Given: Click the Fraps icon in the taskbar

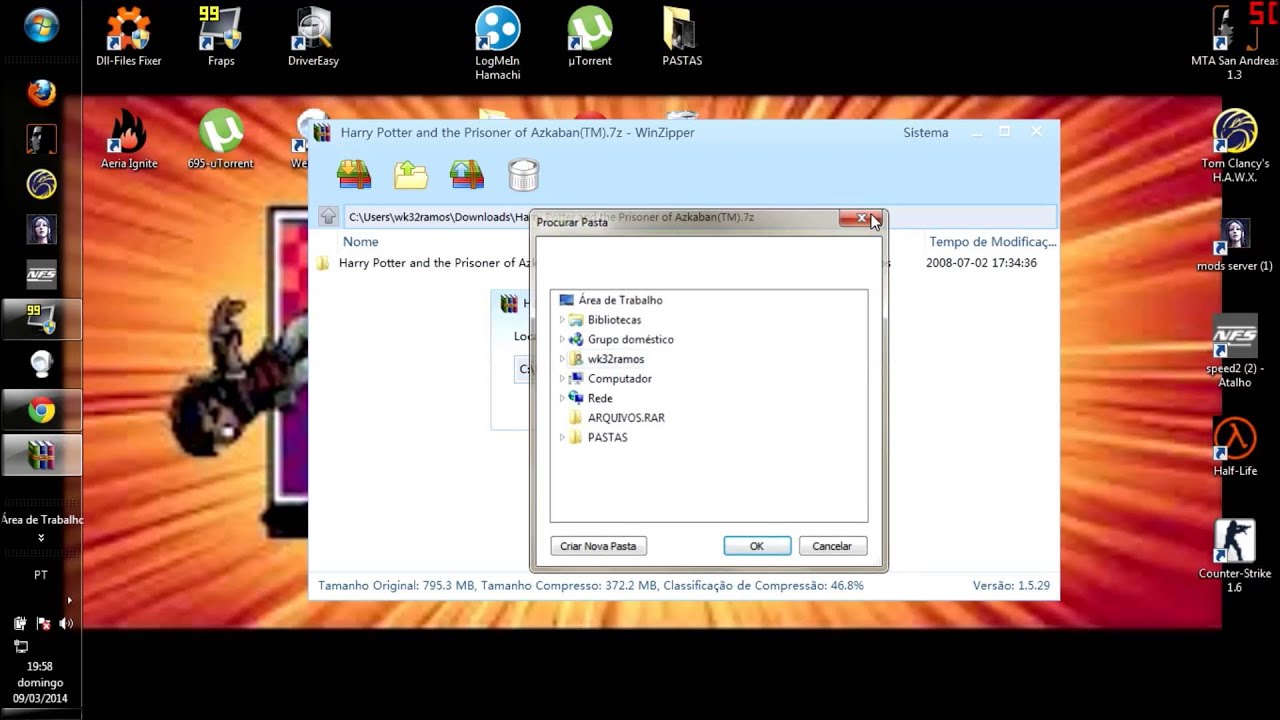Looking at the screenshot, I should click(x=41, y=320).
